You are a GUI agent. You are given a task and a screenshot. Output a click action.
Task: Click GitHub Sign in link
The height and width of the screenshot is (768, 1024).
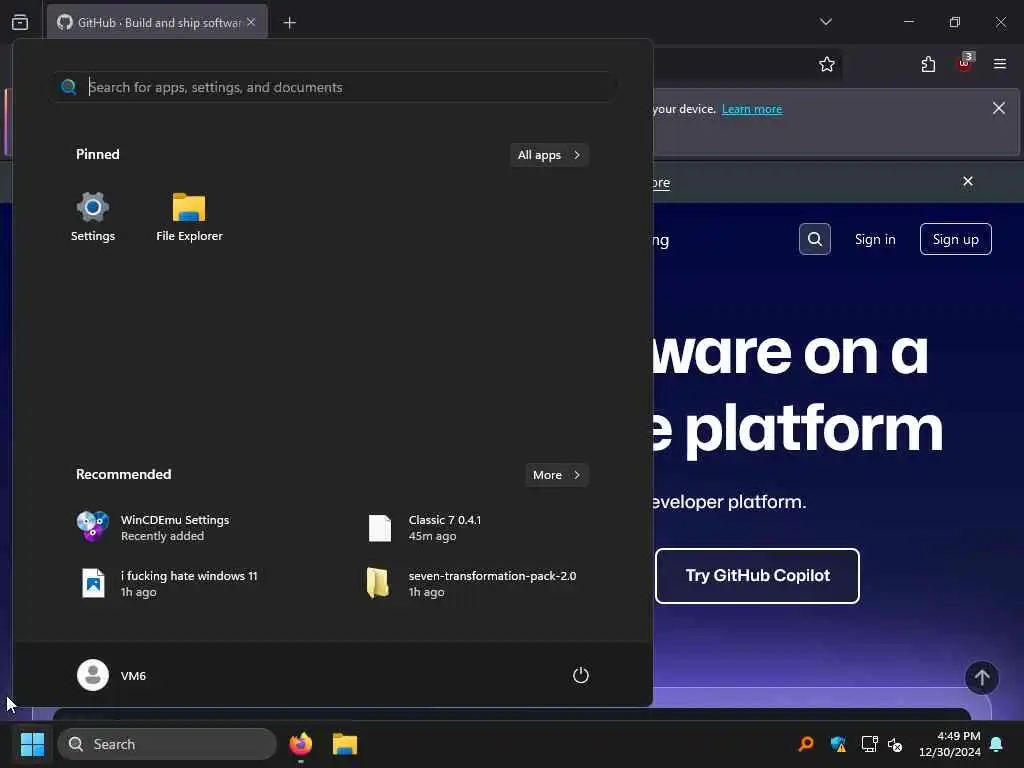click(875, 239)
